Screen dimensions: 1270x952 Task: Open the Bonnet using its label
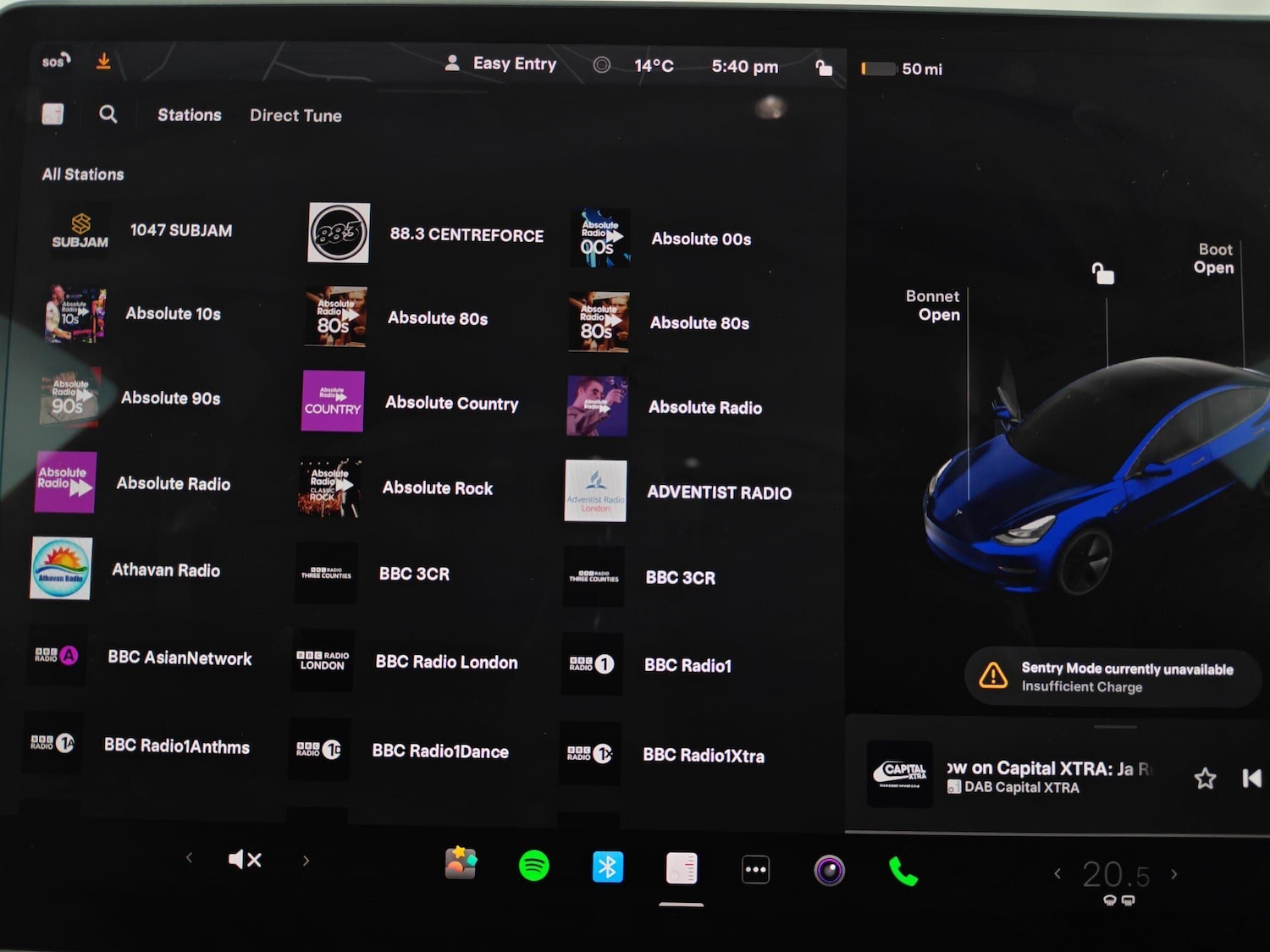(x=933, y=305)
